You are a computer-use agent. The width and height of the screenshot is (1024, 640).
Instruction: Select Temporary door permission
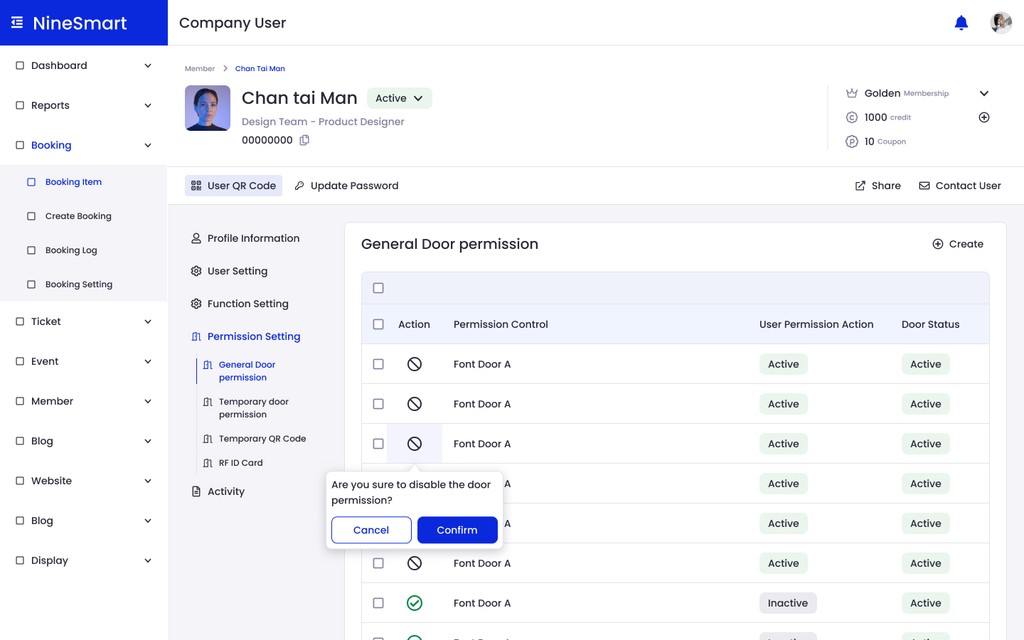[x=246, y=408]
